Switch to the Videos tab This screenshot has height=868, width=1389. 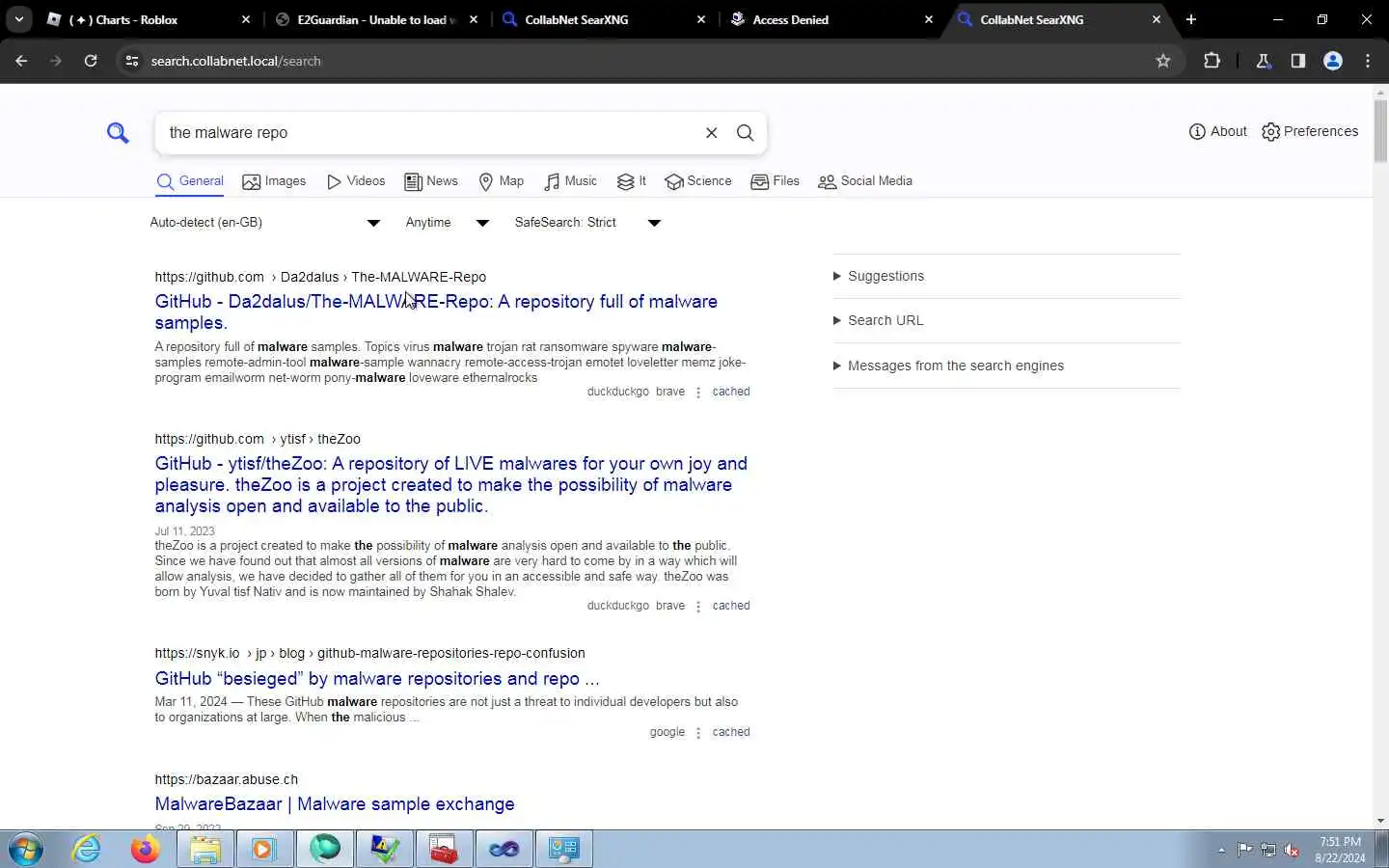click(356, 181)
